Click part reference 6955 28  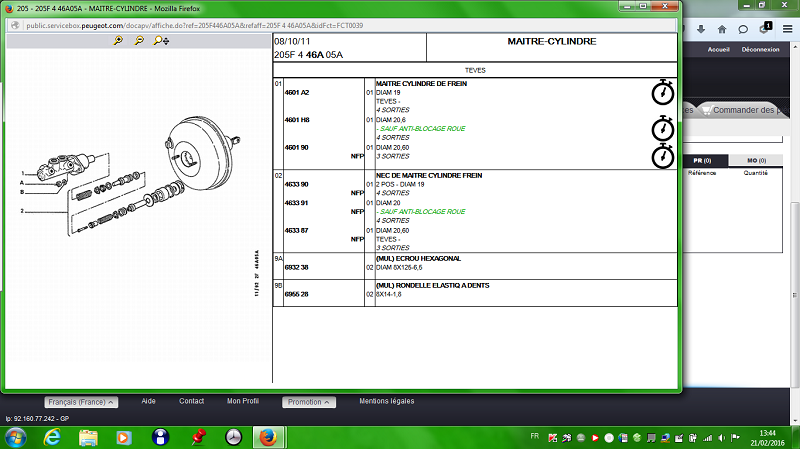(296, 294)
